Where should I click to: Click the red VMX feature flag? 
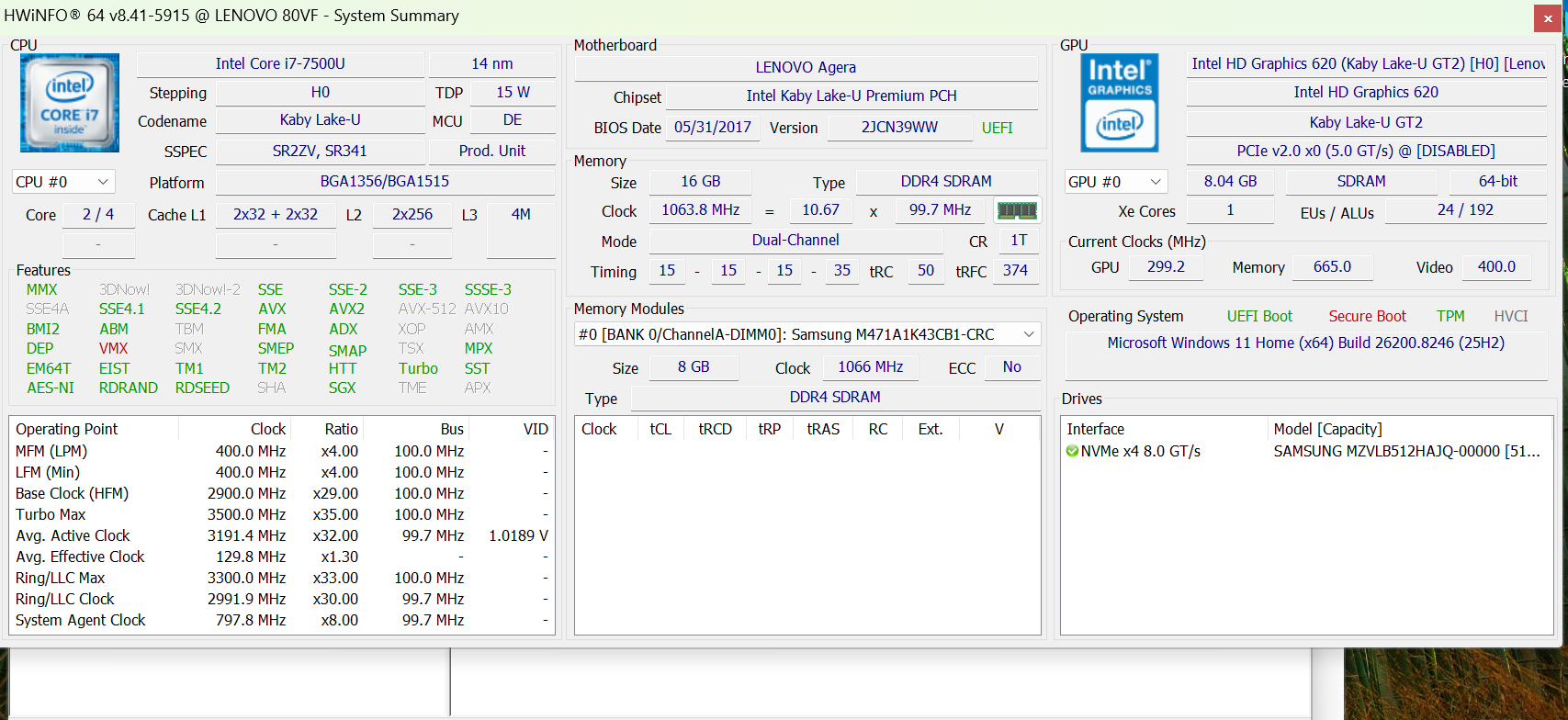click(x=114, y=348)
